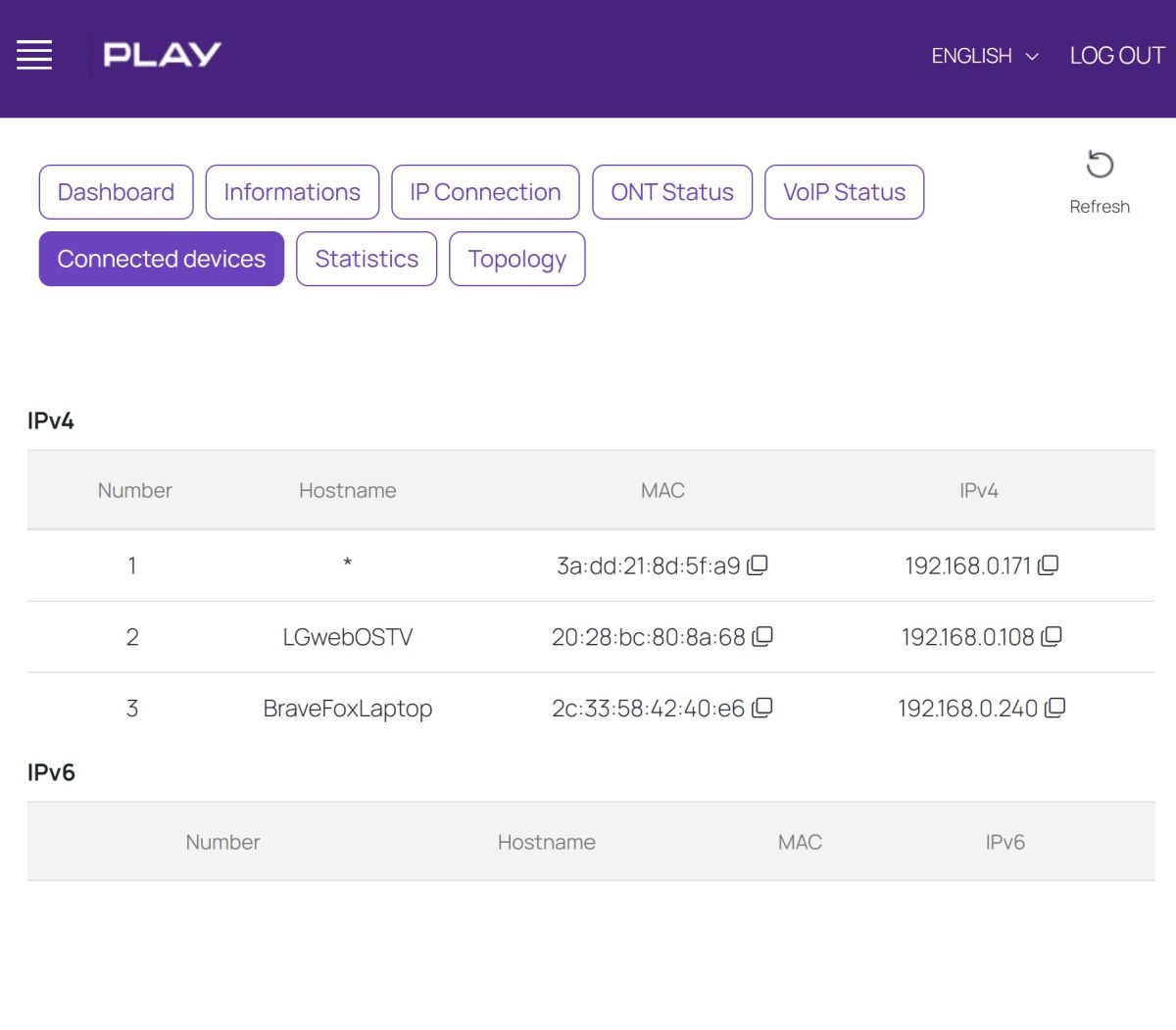Screen dimensions: 1176x1030
Task: Click the IPv6 column header
Action: point(1005,842)
